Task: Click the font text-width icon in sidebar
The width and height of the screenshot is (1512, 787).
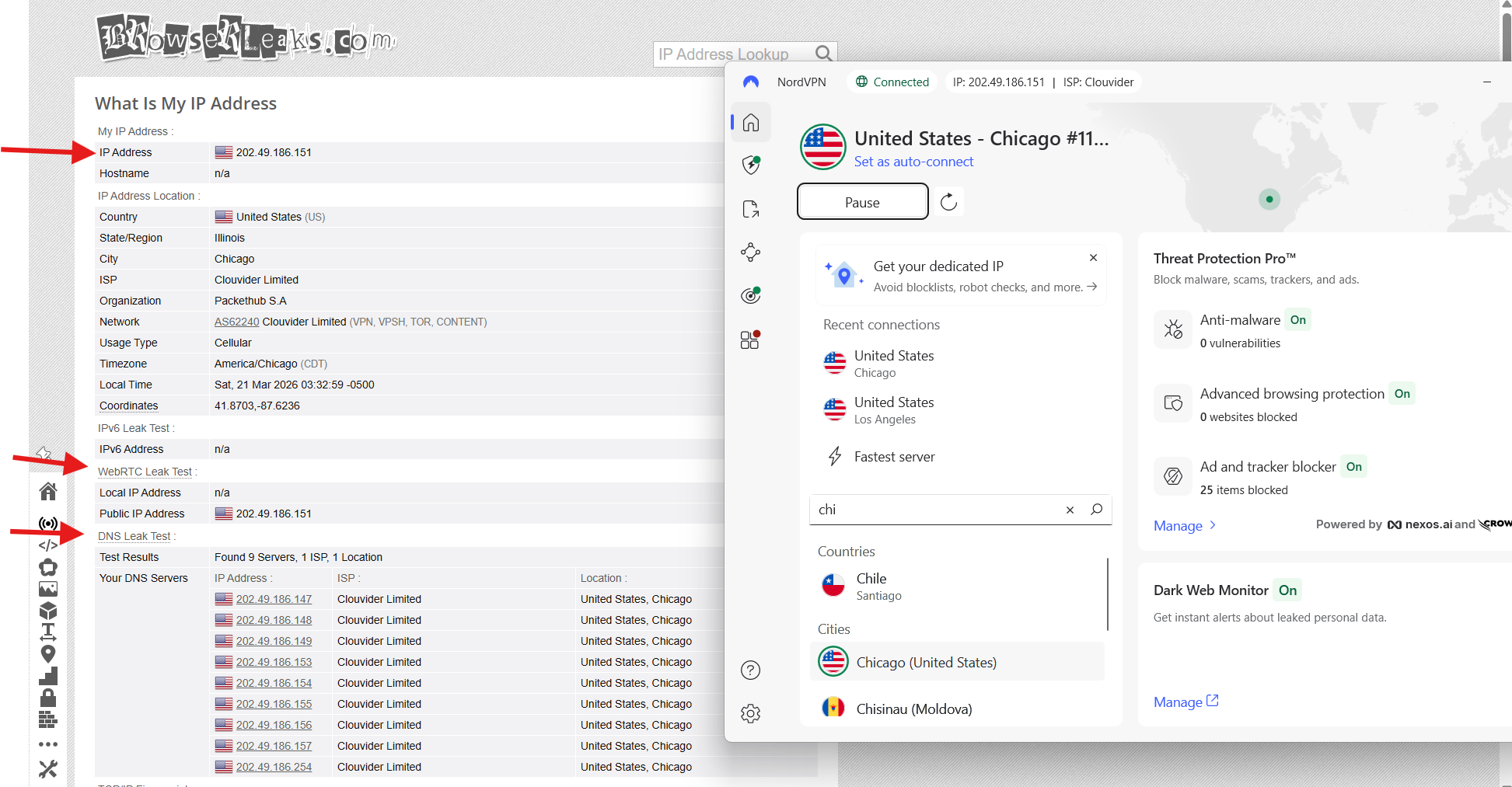Action: (48, 632)
